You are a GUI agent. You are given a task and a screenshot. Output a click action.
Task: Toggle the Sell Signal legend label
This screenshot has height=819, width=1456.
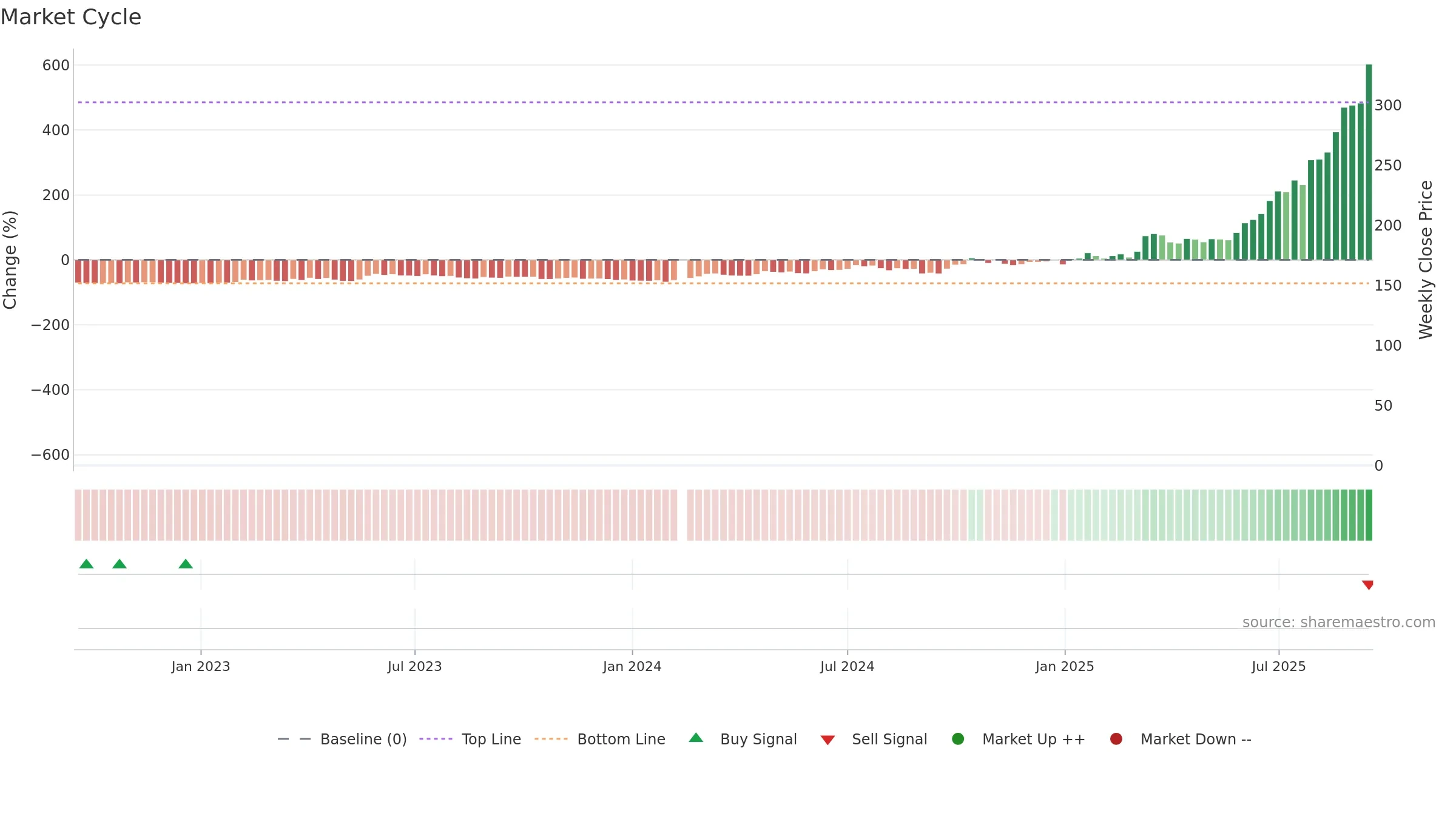point(889,740)
